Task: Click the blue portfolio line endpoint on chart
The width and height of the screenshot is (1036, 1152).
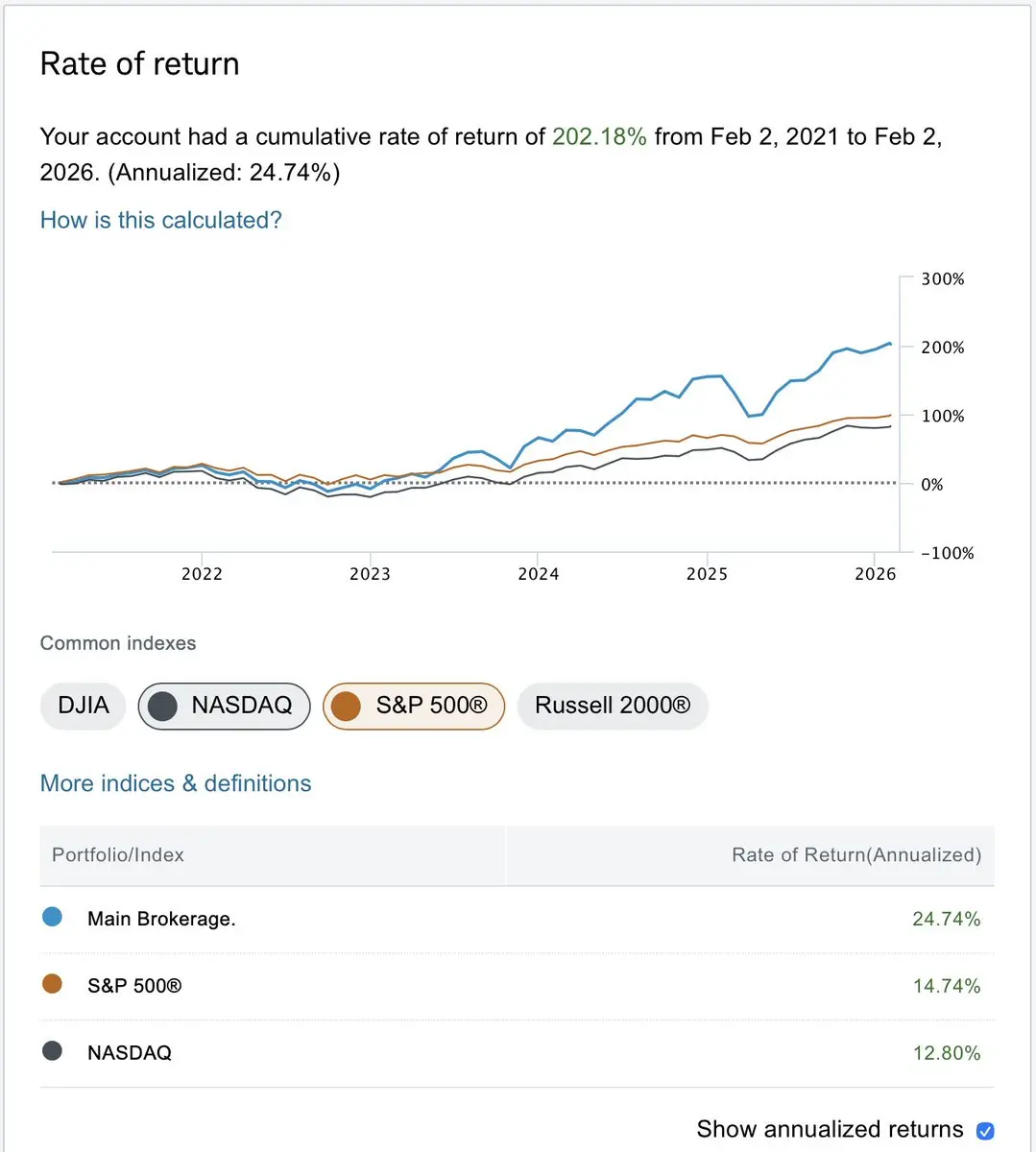Action: pyautogui.click(x=889, y=343)
